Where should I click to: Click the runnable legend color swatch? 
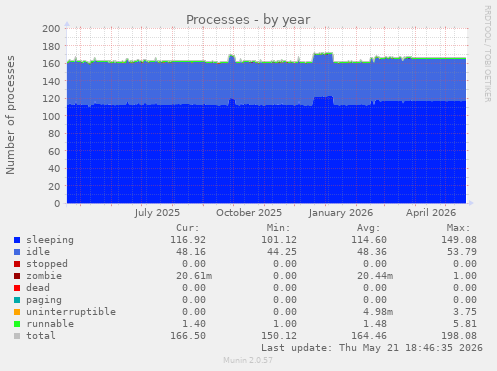tap(17, 324)
